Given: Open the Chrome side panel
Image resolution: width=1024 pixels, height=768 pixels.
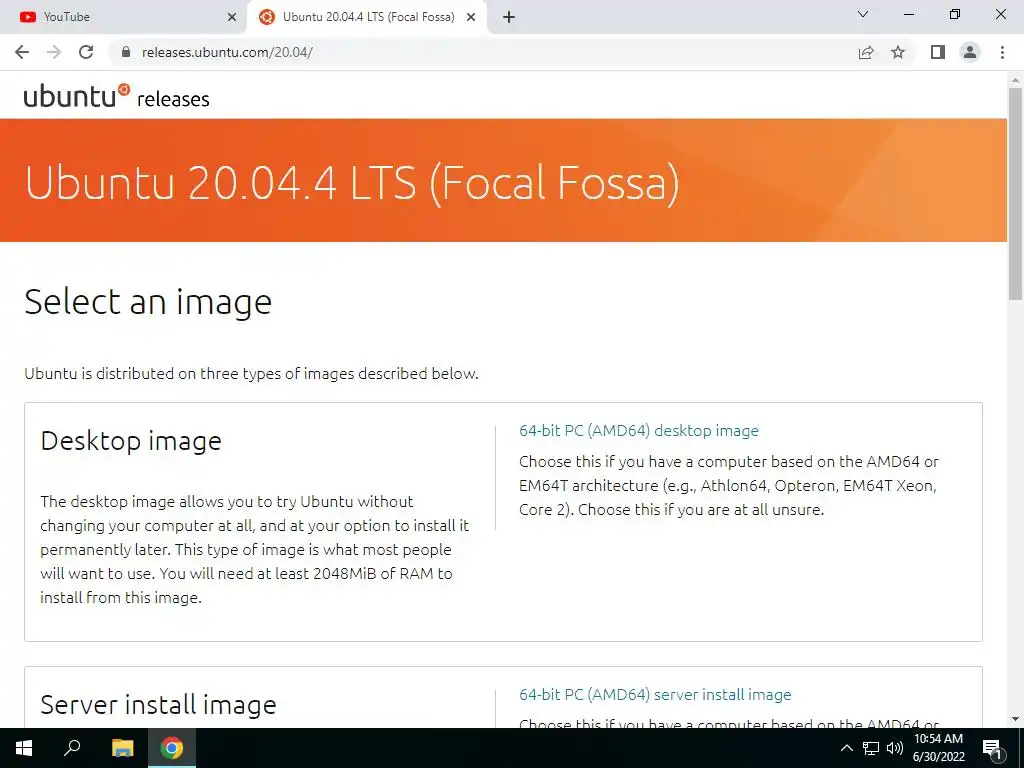Looking at the screenshot, I should (x=938, y=52).
